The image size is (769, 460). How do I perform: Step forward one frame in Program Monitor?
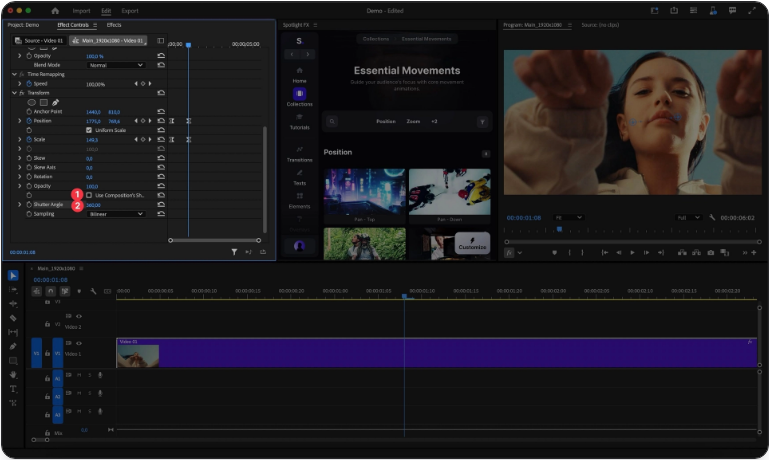(646, 253)
